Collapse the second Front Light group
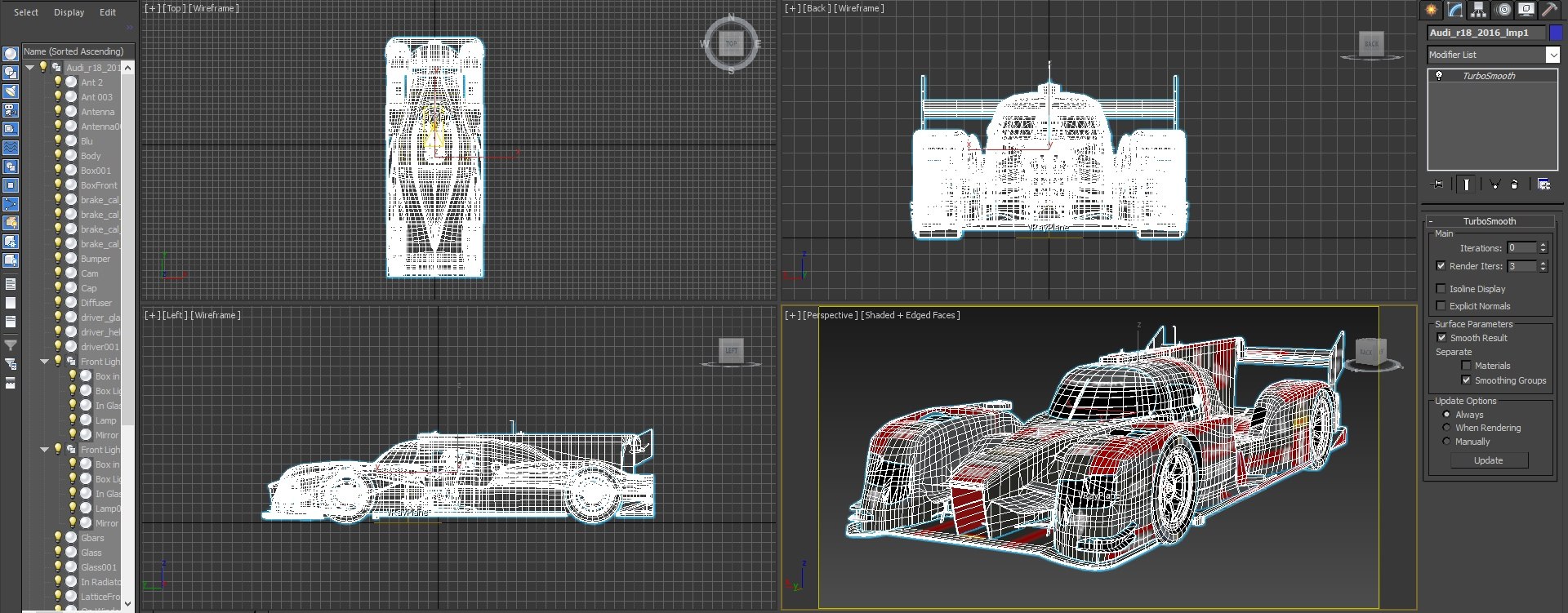This screenshot has width=1568, height=613. (45, 449)
